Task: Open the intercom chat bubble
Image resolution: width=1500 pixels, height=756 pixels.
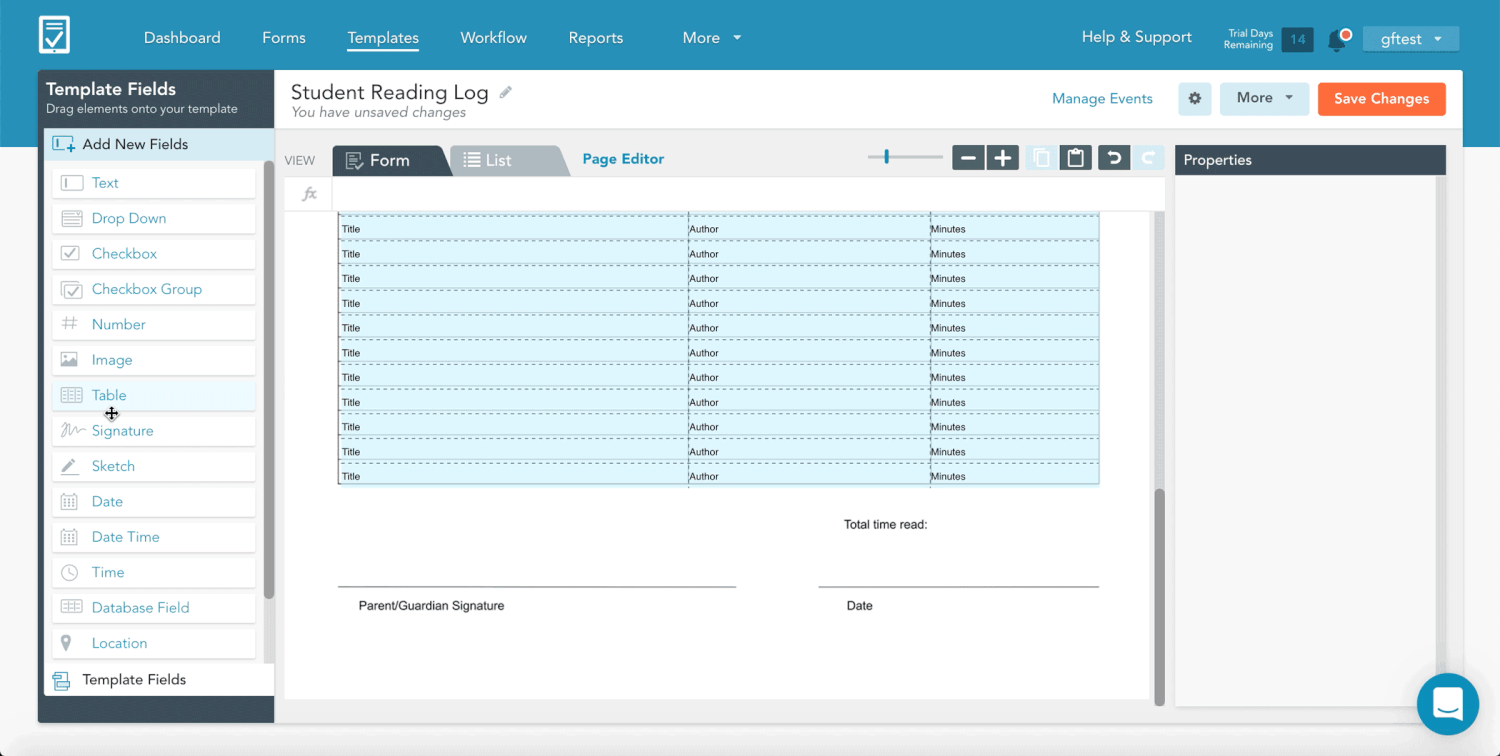Action: click(1448, 704)
